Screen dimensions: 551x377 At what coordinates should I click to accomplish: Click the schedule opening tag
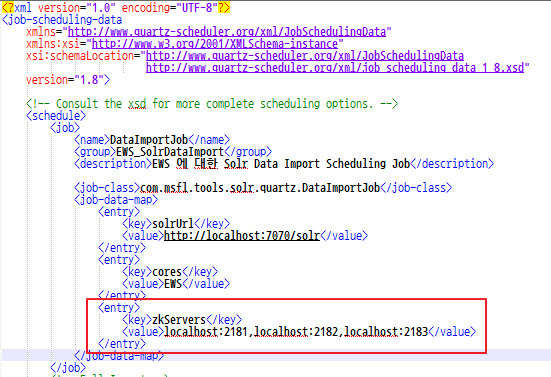click(x=56, y=116)
